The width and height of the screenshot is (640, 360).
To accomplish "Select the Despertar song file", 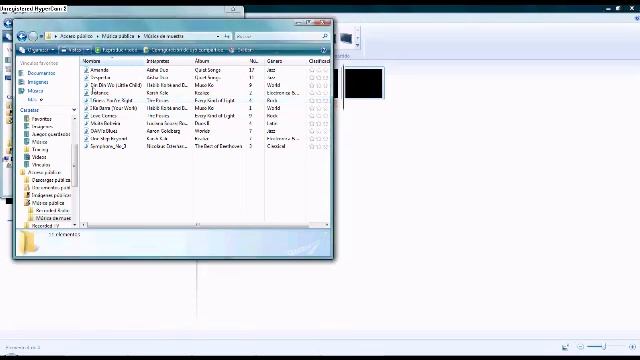I will [100, 78].
